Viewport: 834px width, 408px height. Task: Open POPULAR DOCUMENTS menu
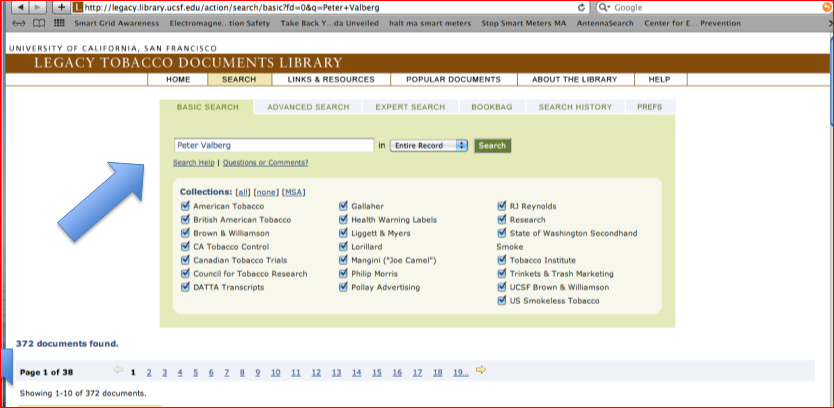tap(454, 79)
